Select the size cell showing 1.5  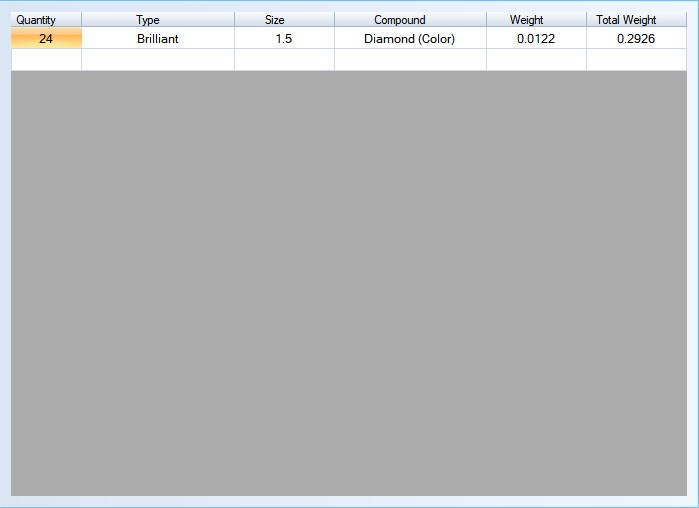coord(284,39)
